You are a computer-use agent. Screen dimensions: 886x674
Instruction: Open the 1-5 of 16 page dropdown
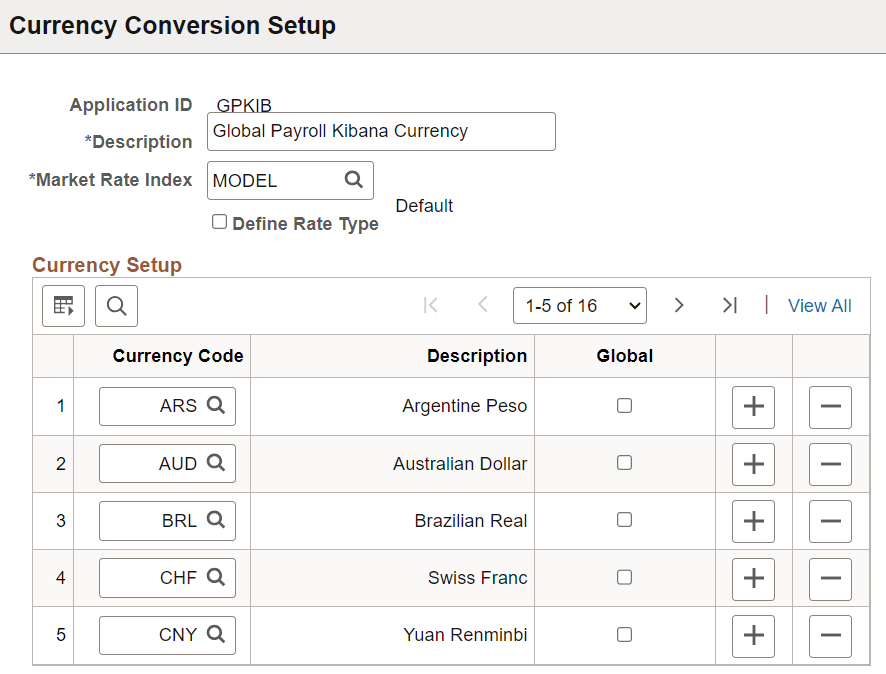point(580,305)
